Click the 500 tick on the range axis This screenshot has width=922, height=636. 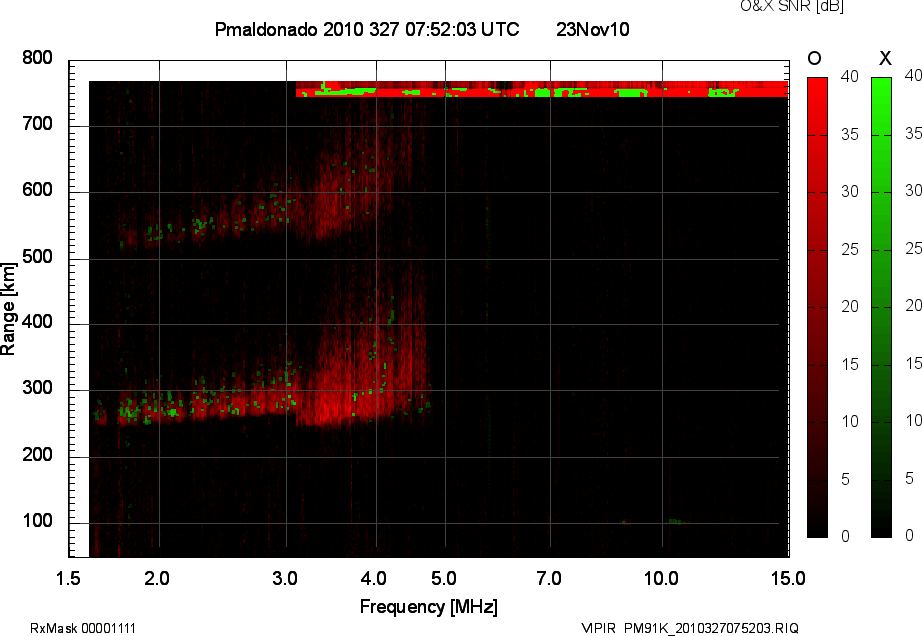pos(38,256)
